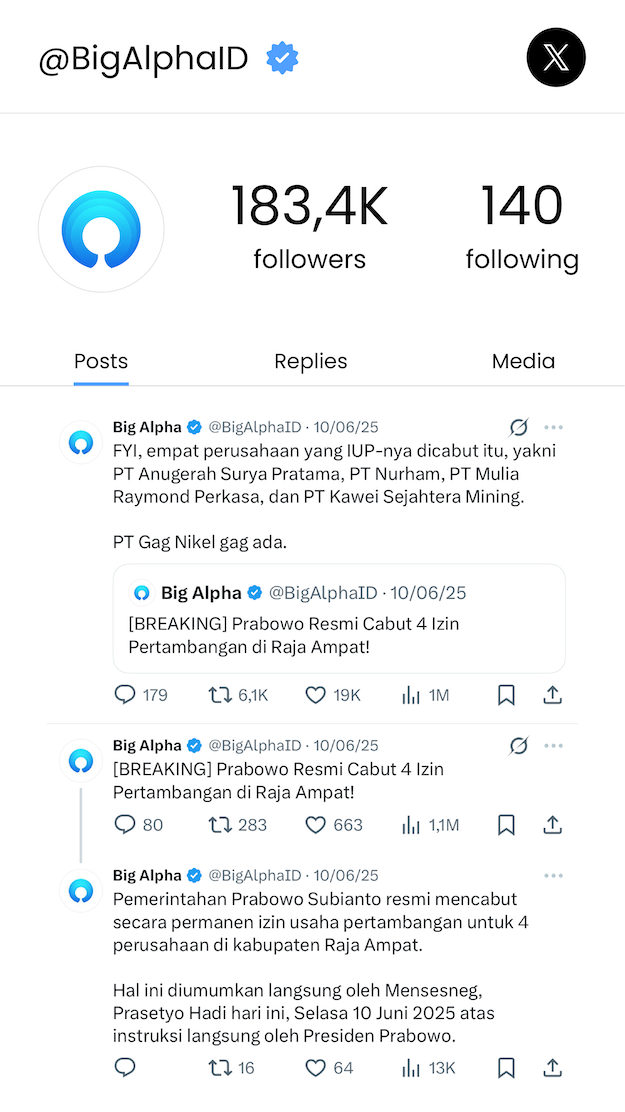The width and height of the screenshot is (625, 1112).
Task: Bookmark the BREAKING Prabowo post
Action: click(x=506, y=825)
